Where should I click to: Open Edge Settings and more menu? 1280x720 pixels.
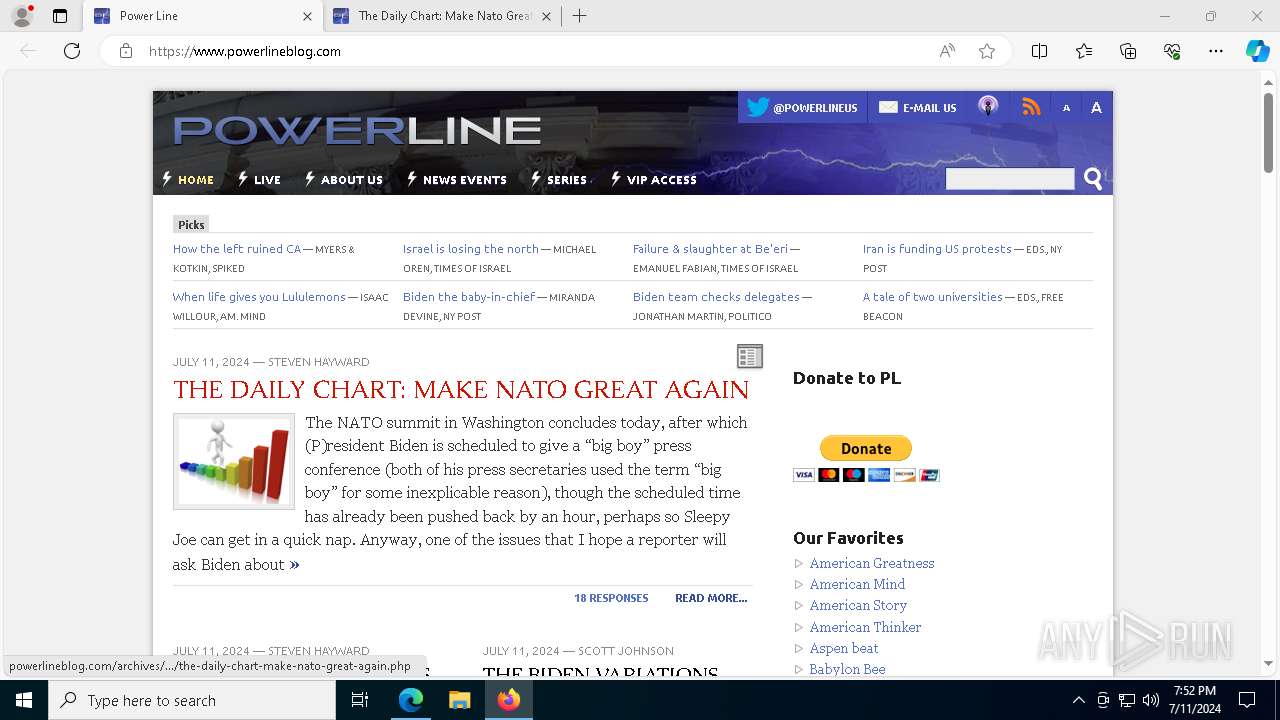pyautogui.click(x=1216, y=51)
